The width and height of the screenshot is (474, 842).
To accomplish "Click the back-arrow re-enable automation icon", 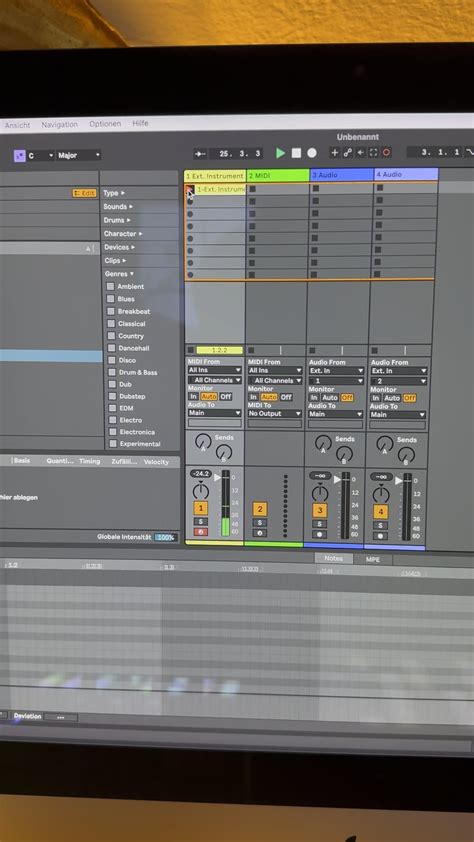I will [x=360, y=153].
